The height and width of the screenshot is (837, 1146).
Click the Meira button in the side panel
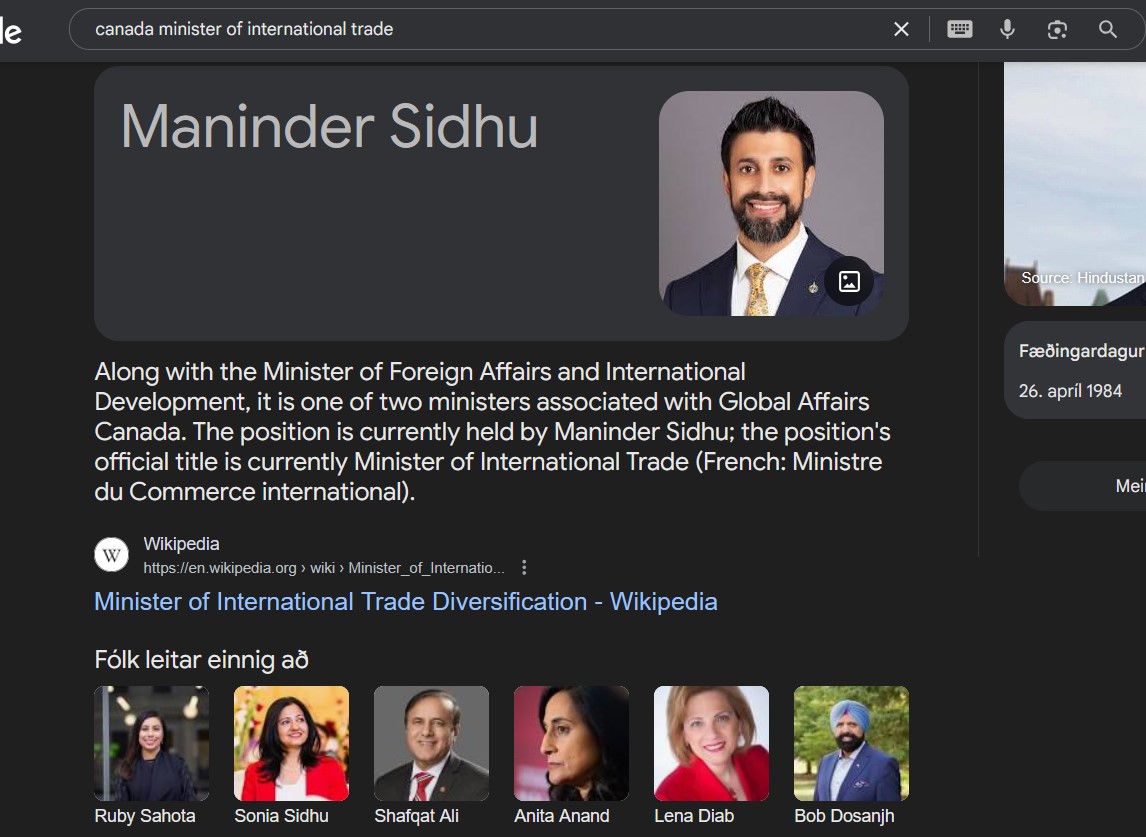1082,486
